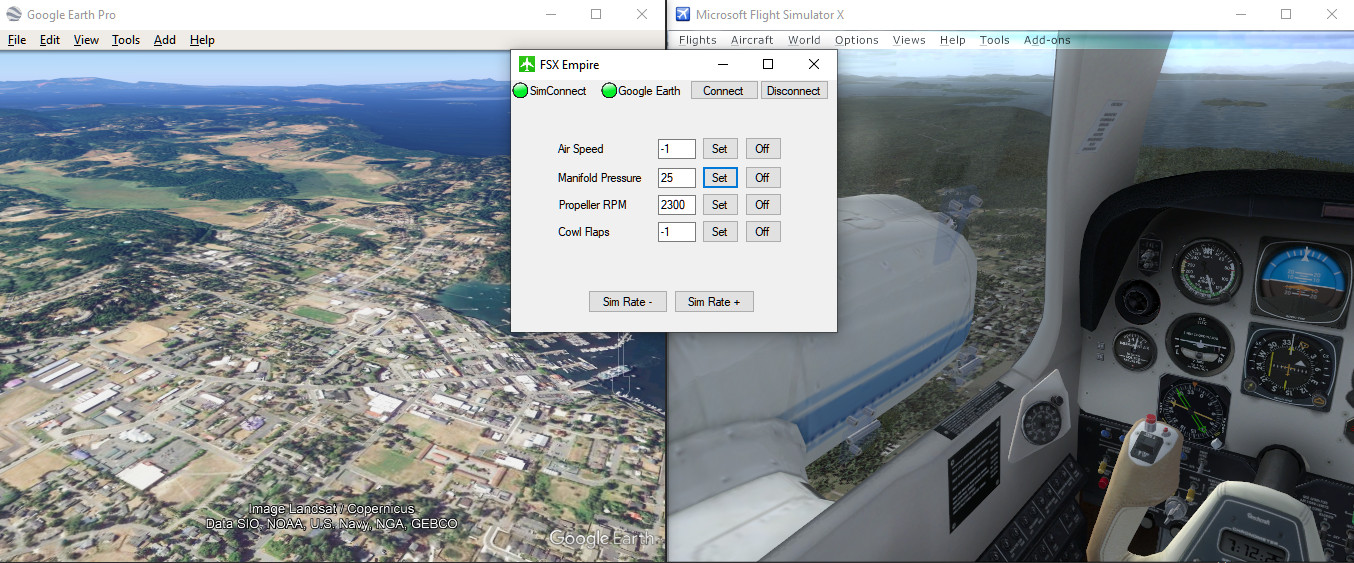
Task: Close the FSX Empire window
Action: tap(814, 64)
